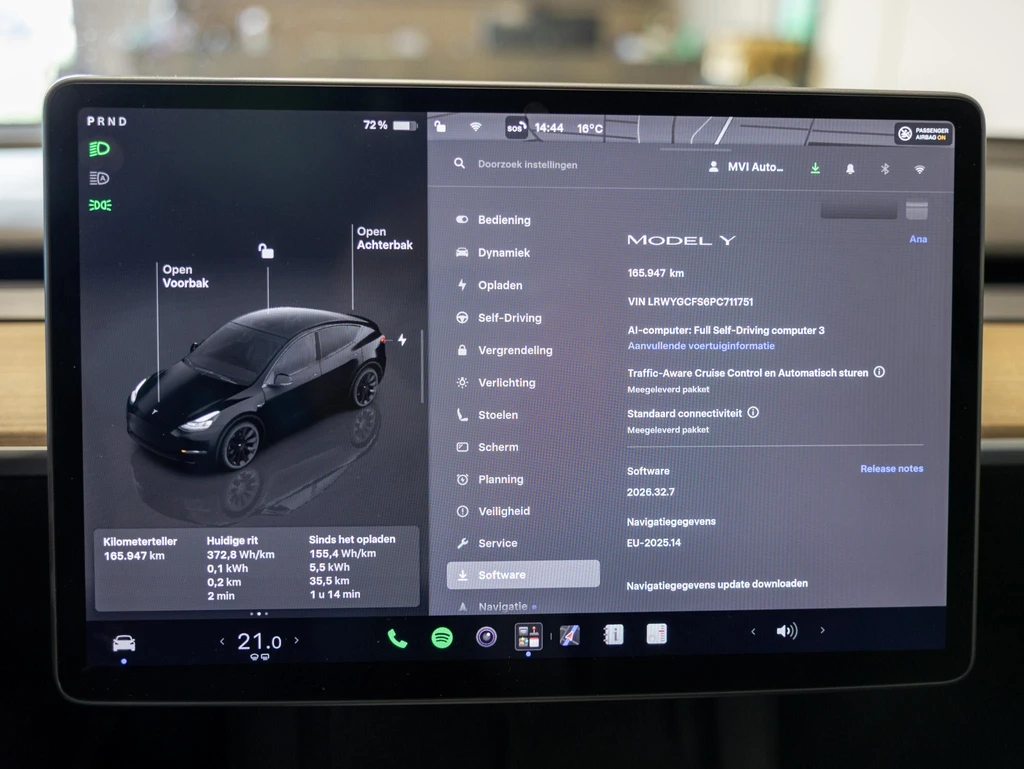Open the navigation map app icon
Image resolution: width=1024 pixels, height=769 pixels.
(x=569, y=635)
